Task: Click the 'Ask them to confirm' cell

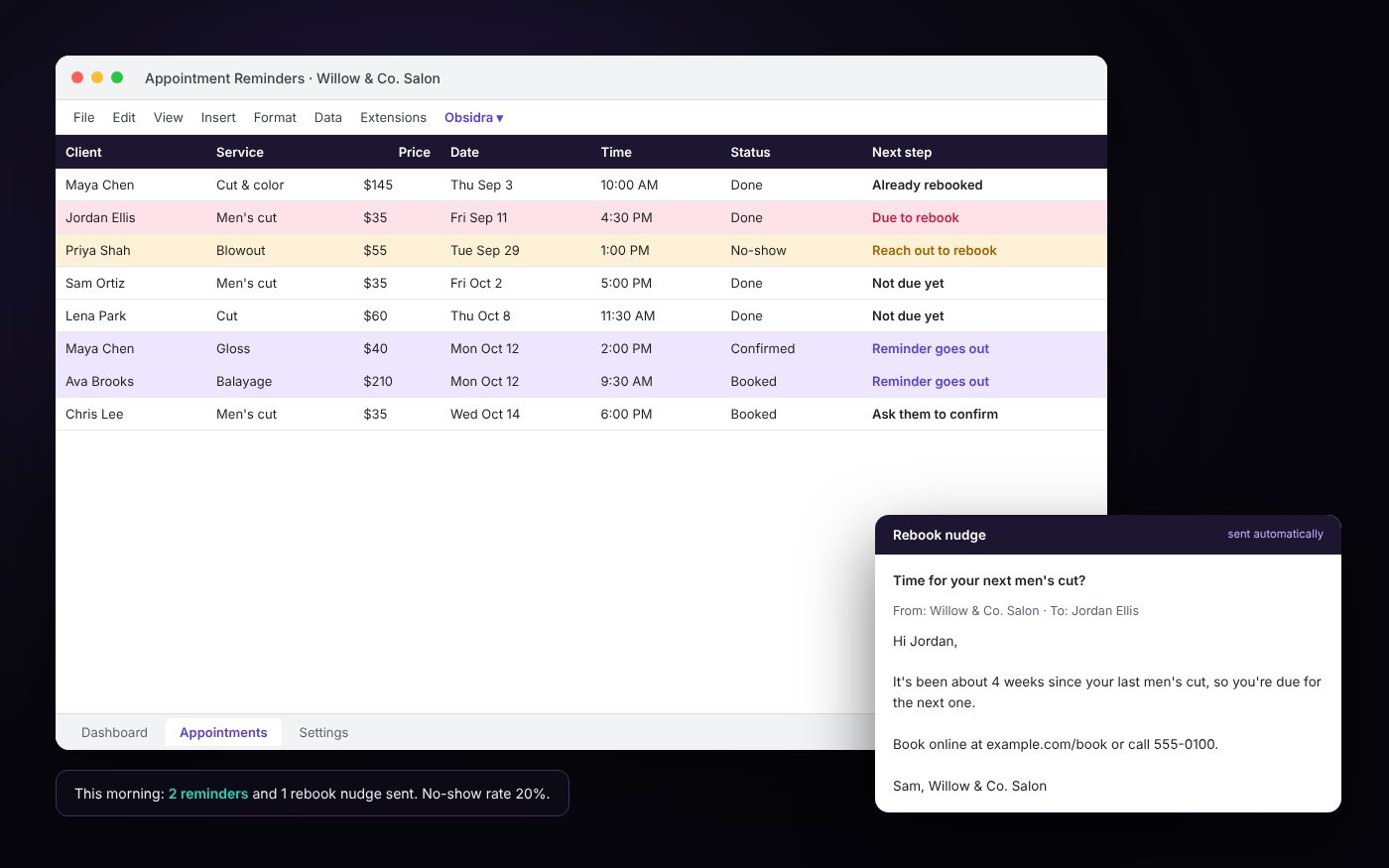Action: [x=984, y=414]
